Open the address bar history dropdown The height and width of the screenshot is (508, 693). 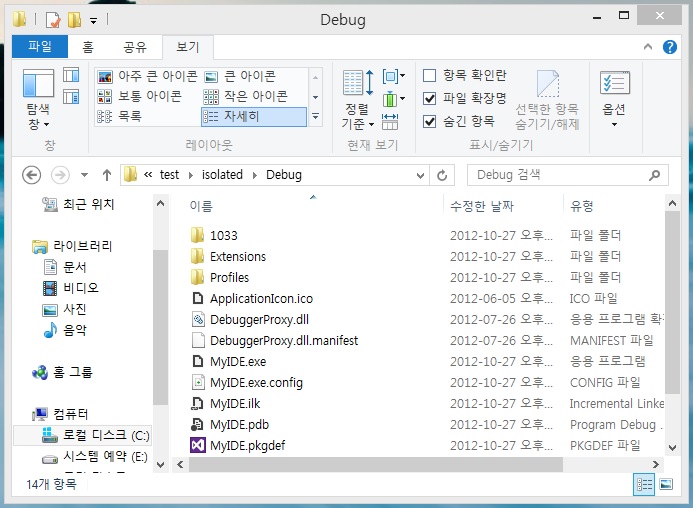421,175
